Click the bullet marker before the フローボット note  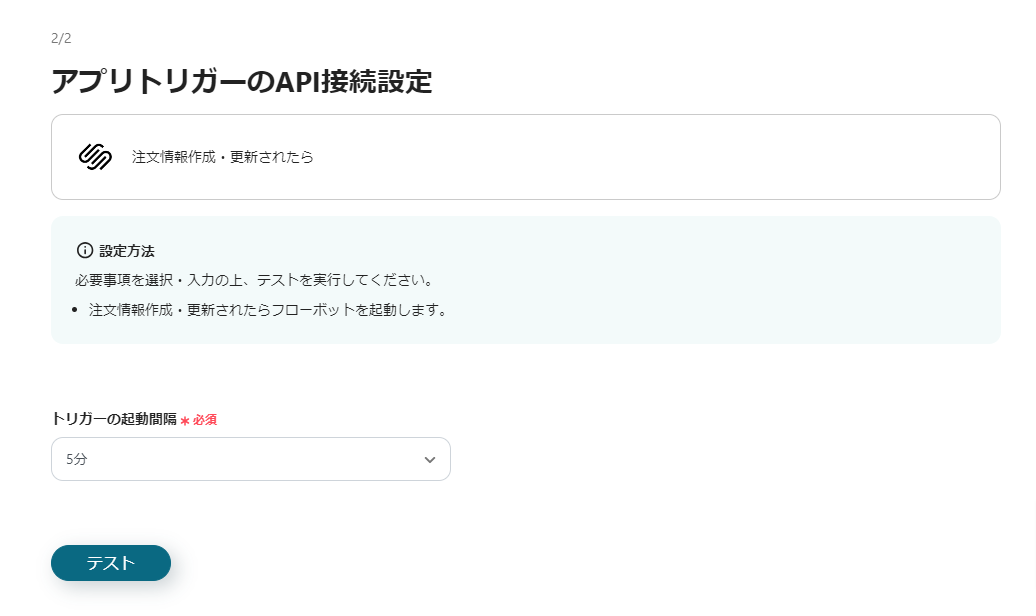[77, 310]
